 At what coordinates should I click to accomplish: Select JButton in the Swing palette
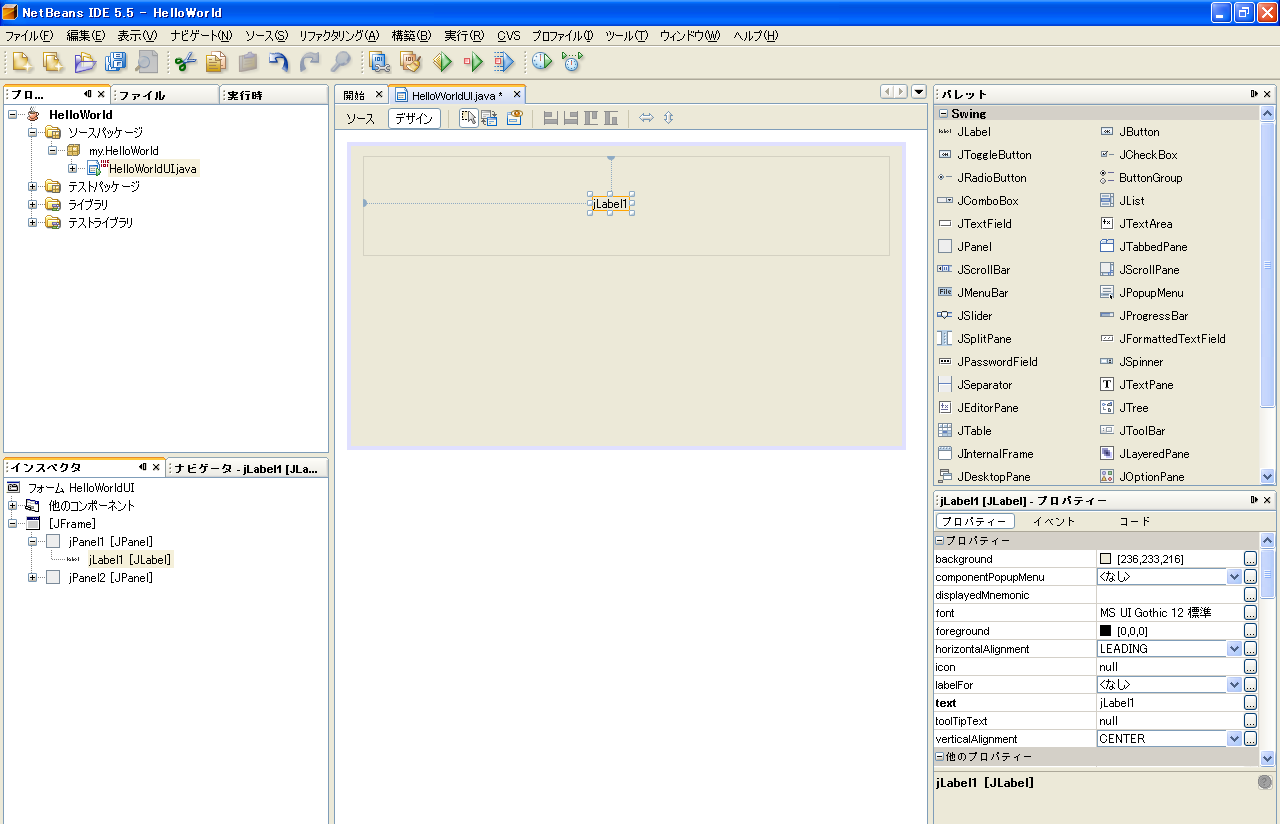1139,132
